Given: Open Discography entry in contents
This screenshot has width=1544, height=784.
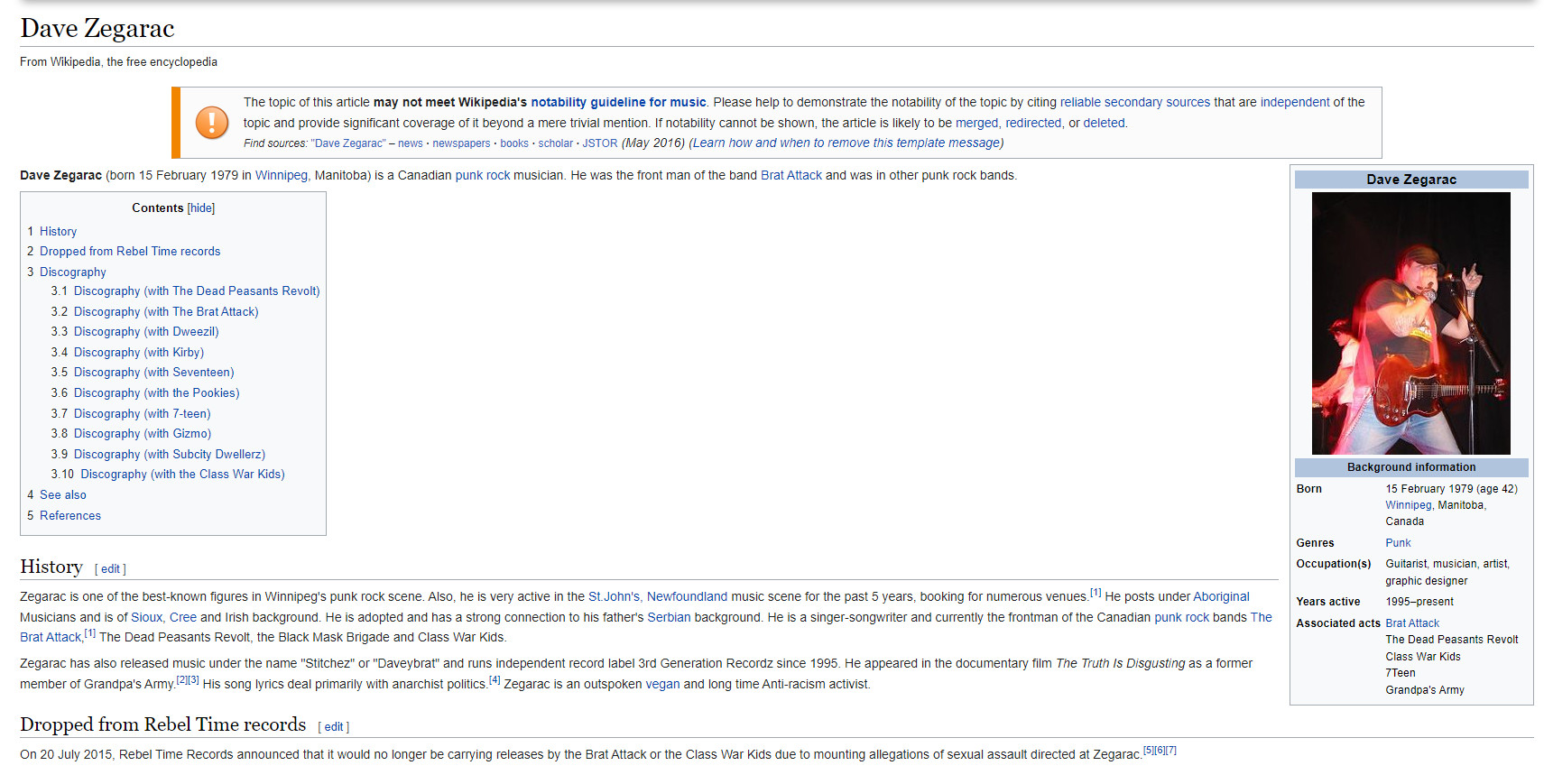Looking at the screenshot, I should click(73, 272).
